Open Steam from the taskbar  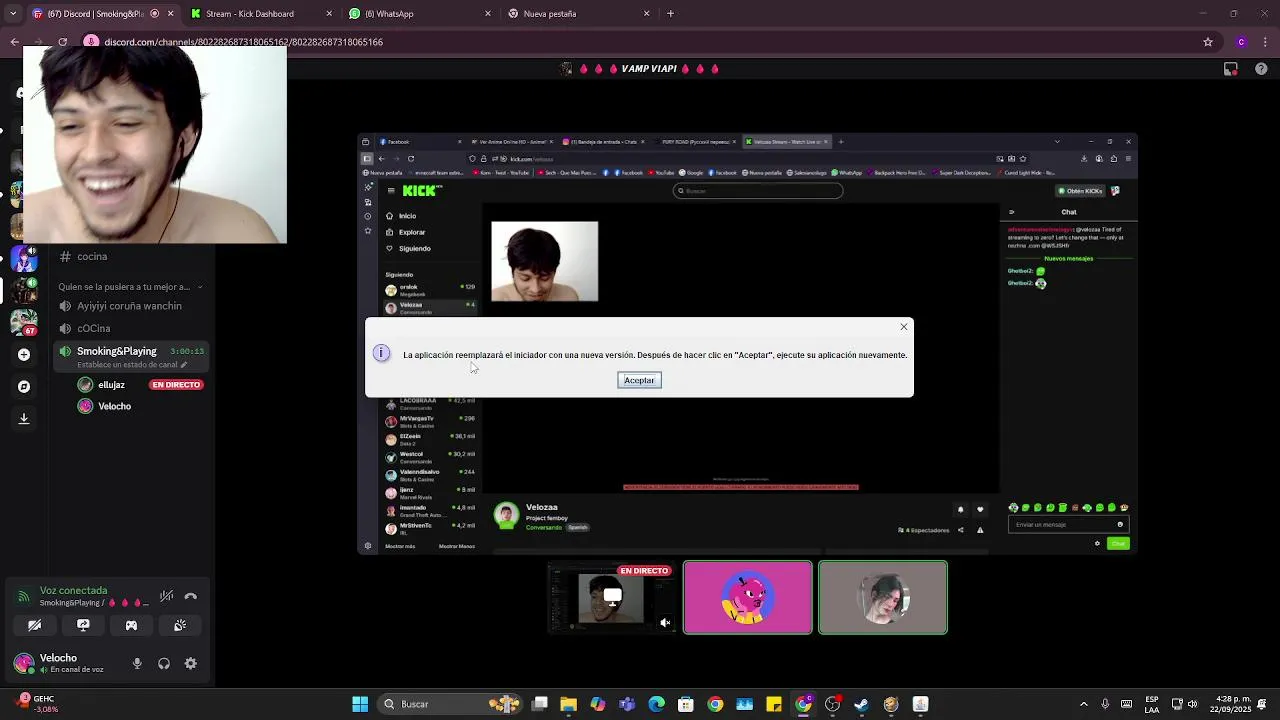pyautogui.click(x=861, y=704)
